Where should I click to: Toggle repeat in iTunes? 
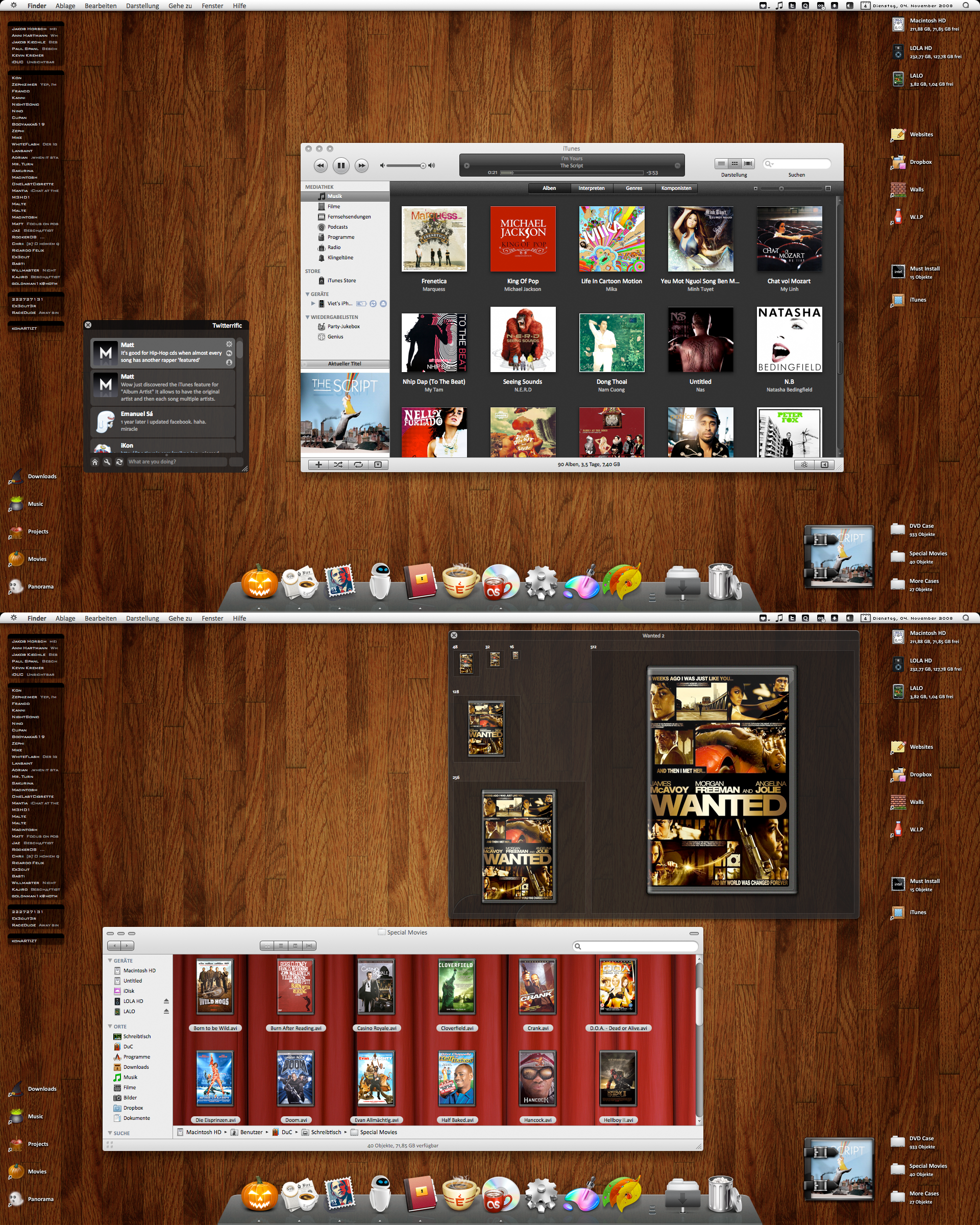click(x=358, y=465)
